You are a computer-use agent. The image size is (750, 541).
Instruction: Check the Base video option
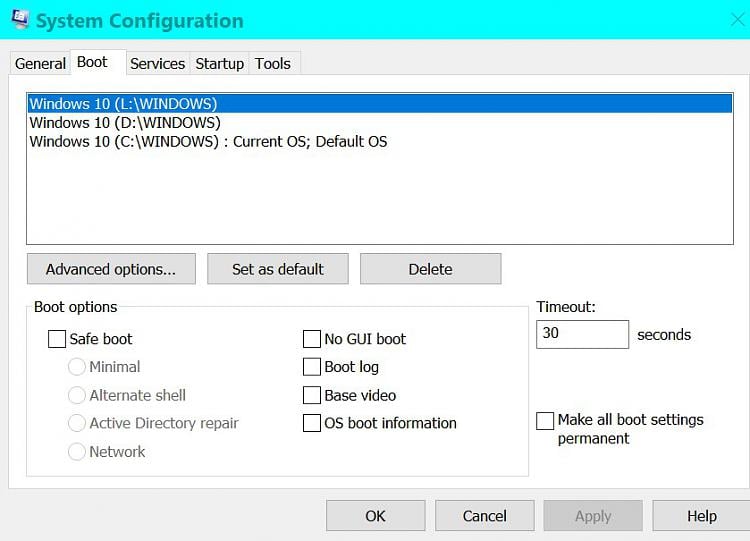pos(312,395)
